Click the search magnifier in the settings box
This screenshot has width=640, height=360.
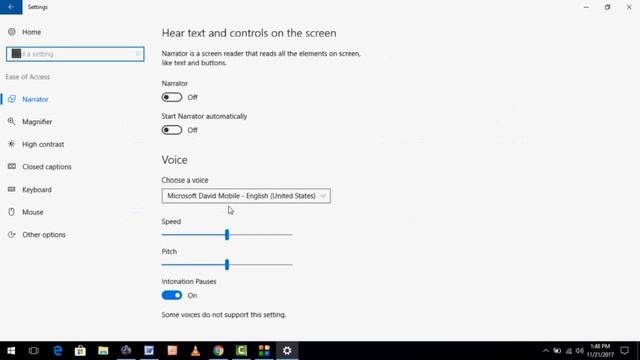[138, 54]
